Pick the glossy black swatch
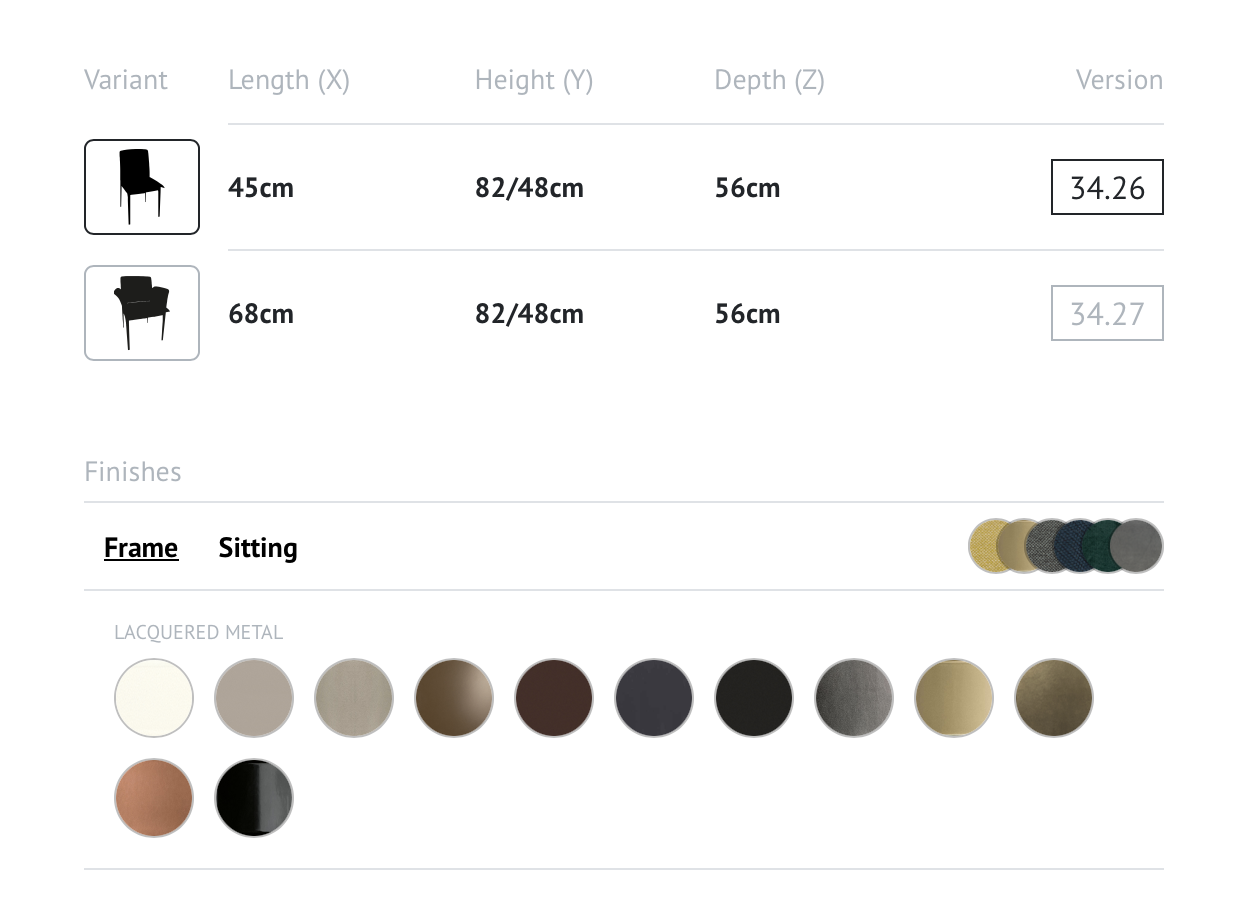Screen dimensions: 1254x906 (254, 798)
